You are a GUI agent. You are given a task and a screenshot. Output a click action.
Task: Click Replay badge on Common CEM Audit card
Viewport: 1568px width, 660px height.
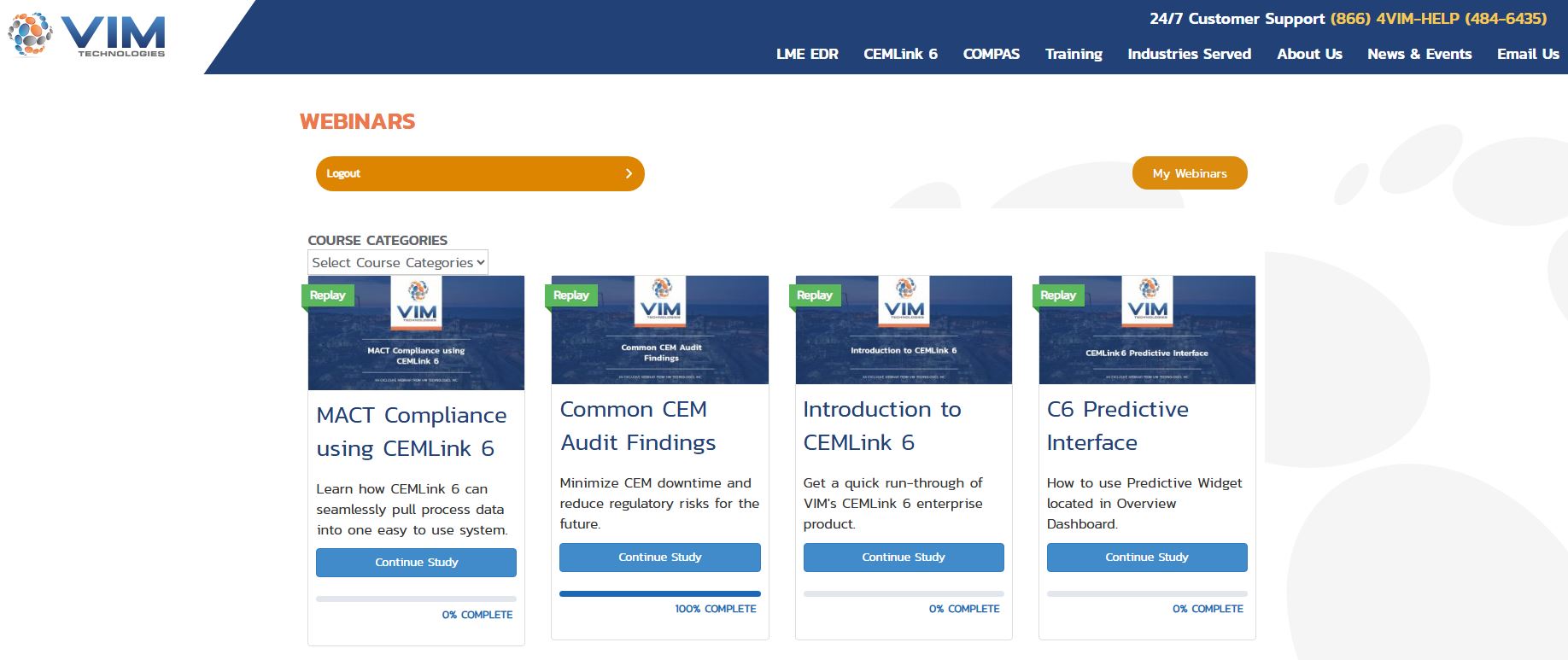click(570, 295)
